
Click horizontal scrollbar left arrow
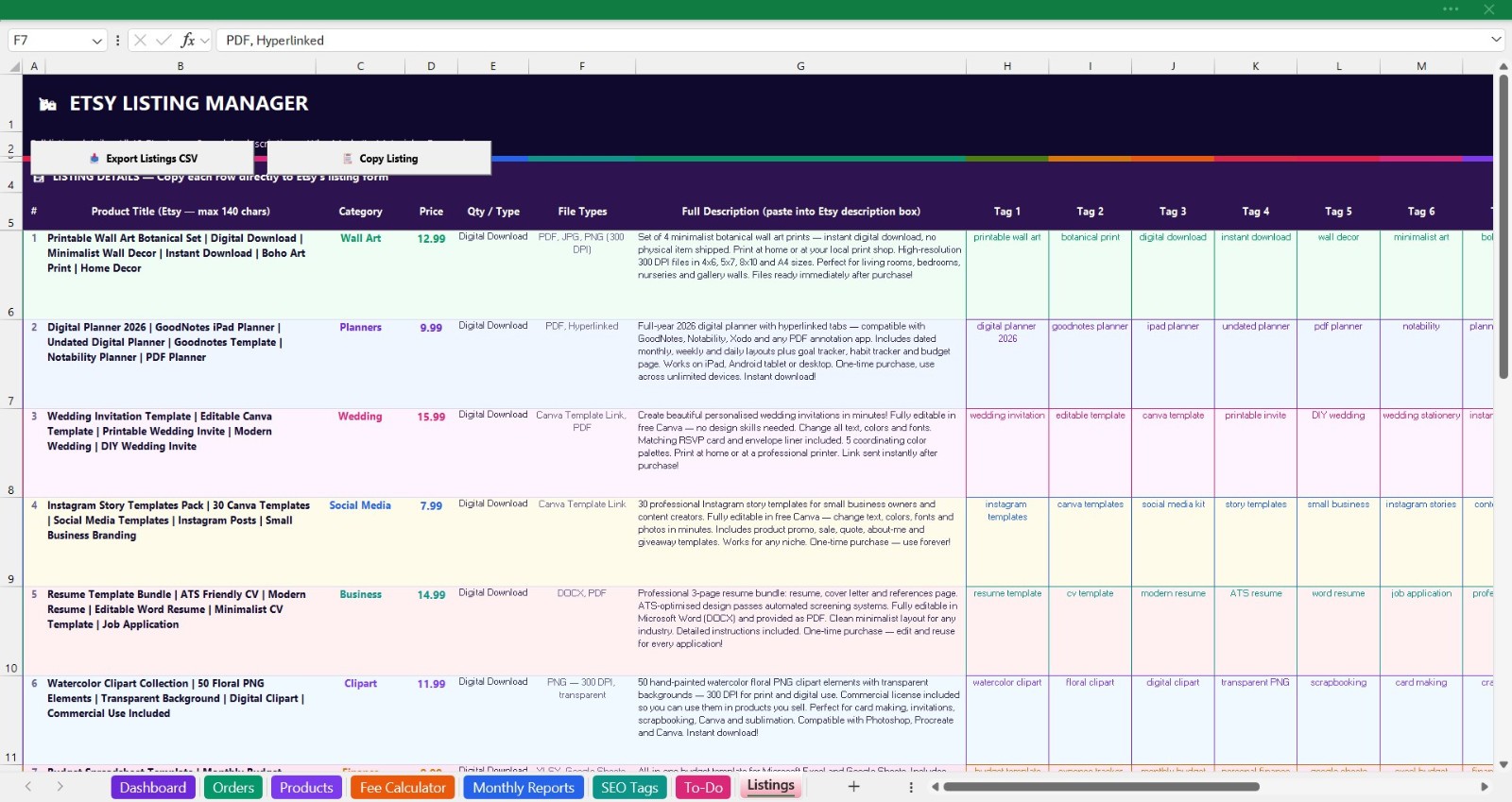tap(935, 786)
